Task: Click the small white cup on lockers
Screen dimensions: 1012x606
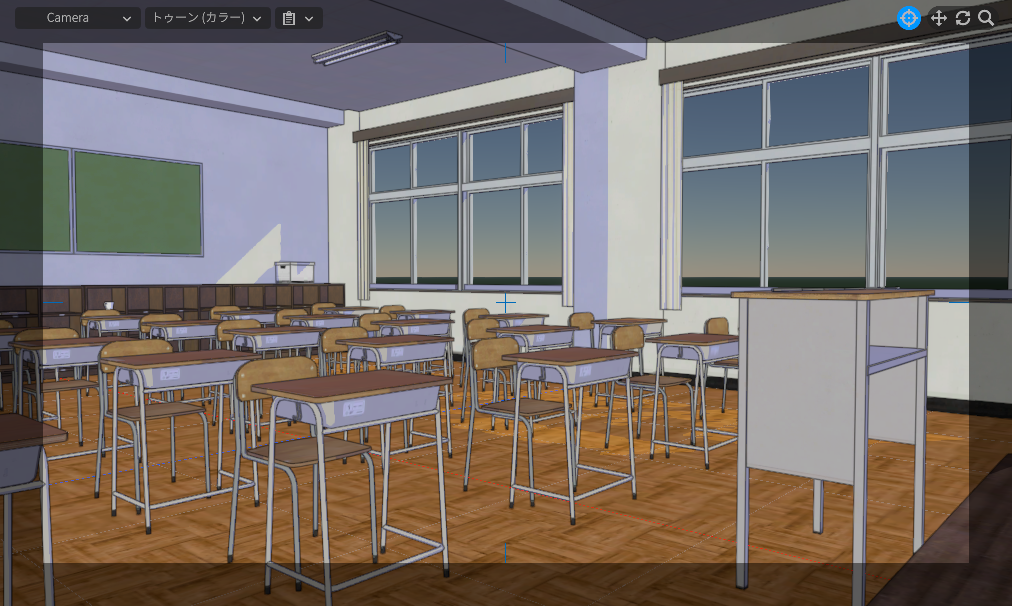Action: (x=109, y=305)
